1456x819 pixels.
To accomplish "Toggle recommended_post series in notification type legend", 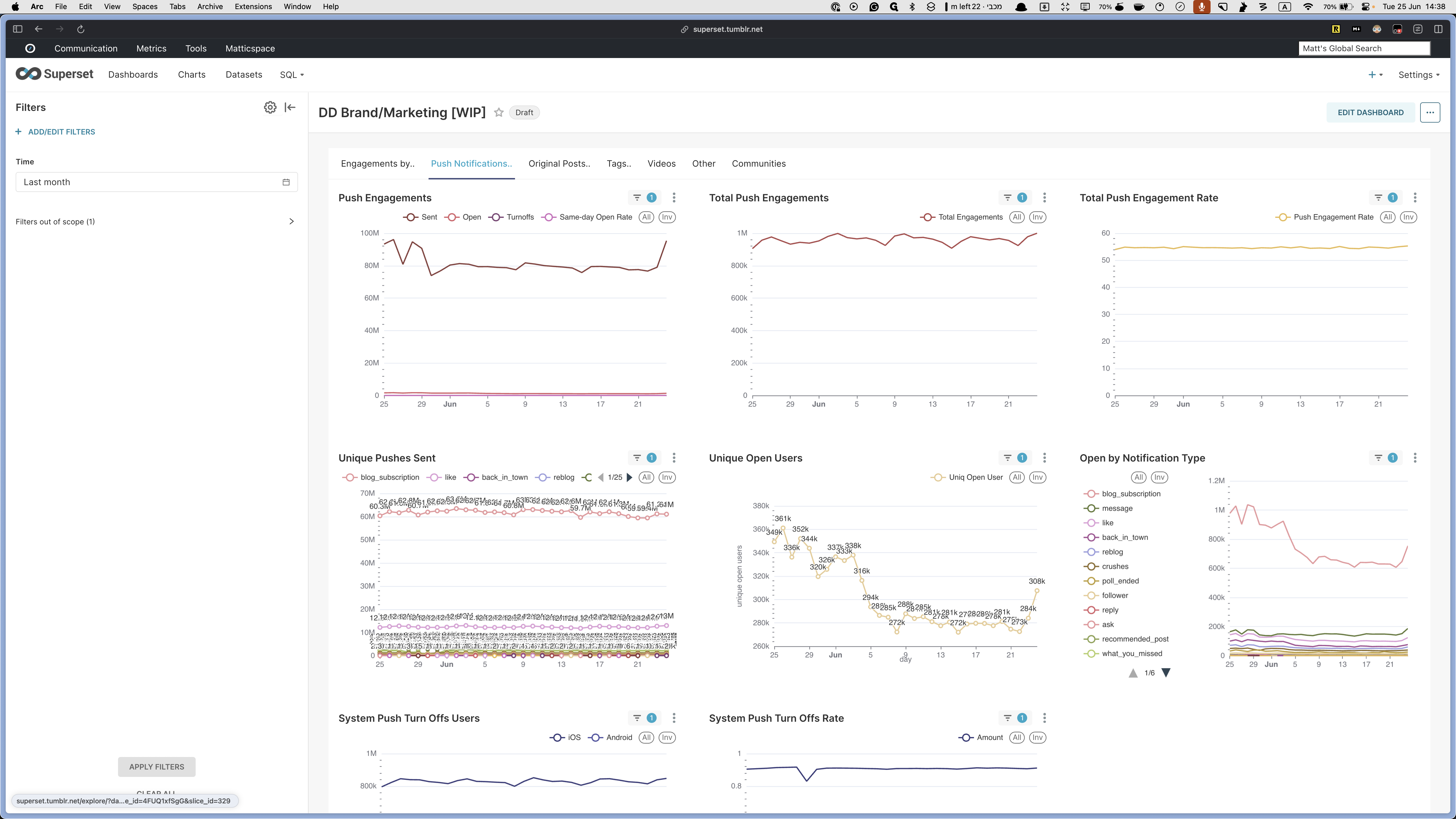I will [1126, 639].
